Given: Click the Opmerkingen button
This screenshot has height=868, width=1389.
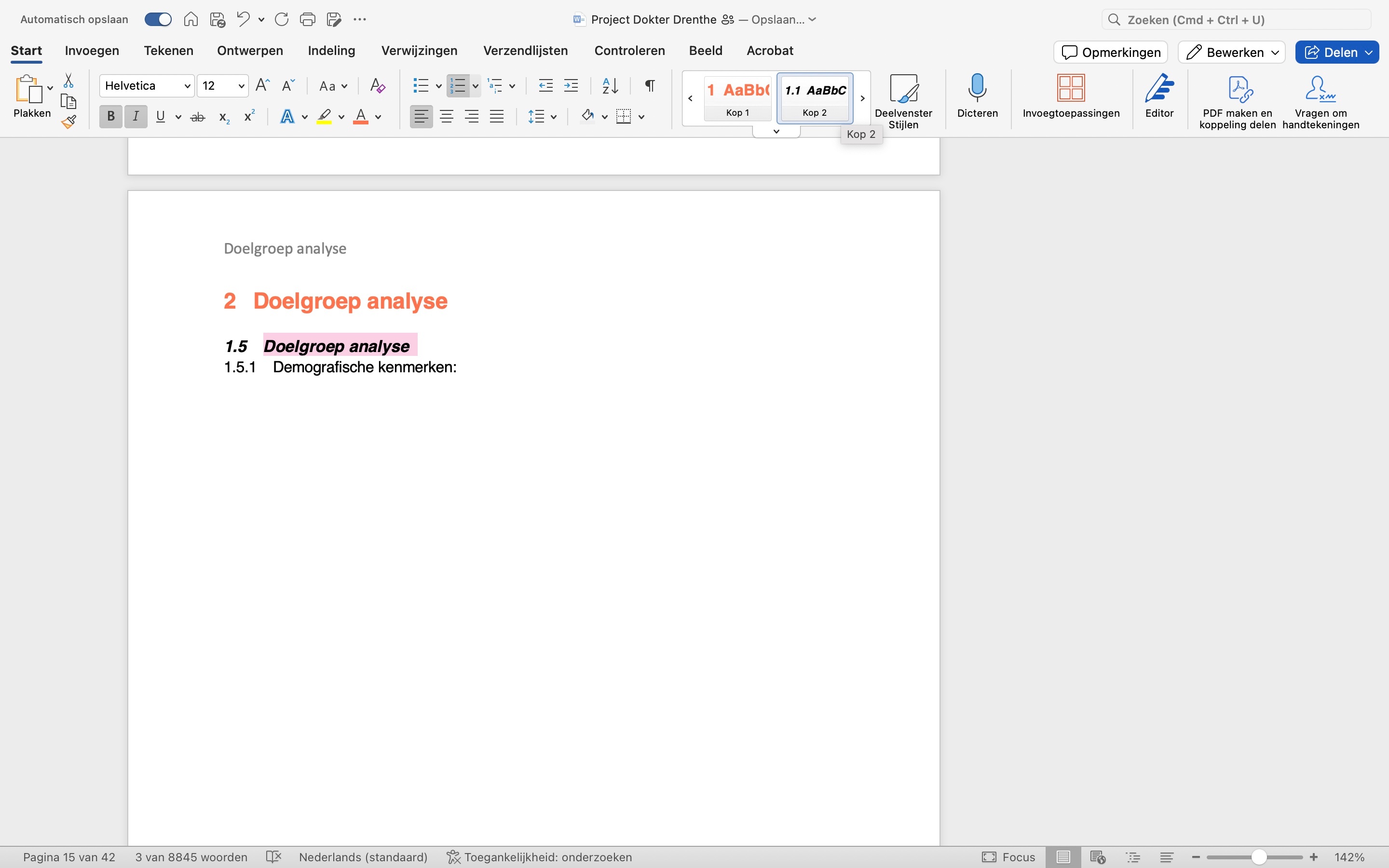Looking at the screenshot, I should tap(1110, 52).
